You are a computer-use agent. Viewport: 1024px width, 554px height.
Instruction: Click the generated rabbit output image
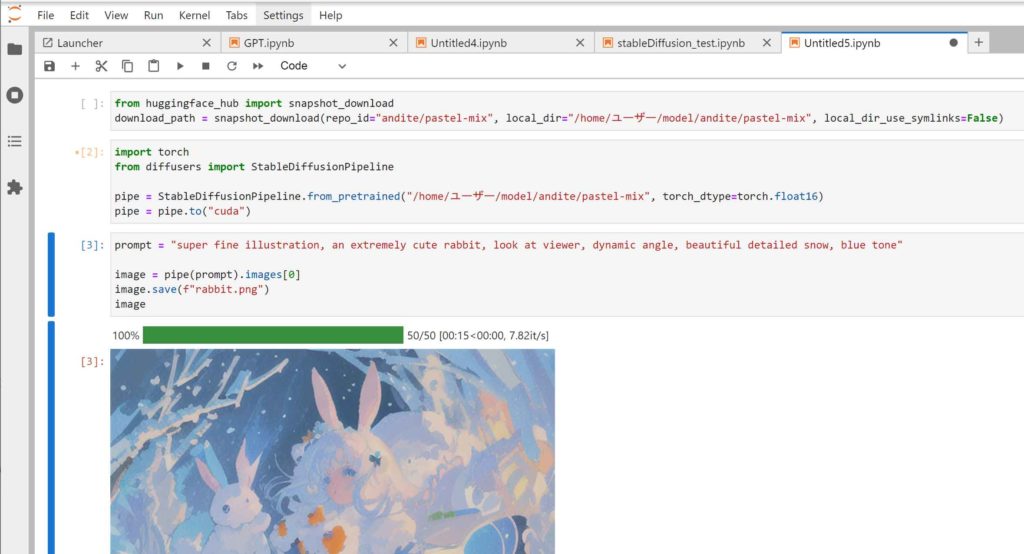(332, 450)
